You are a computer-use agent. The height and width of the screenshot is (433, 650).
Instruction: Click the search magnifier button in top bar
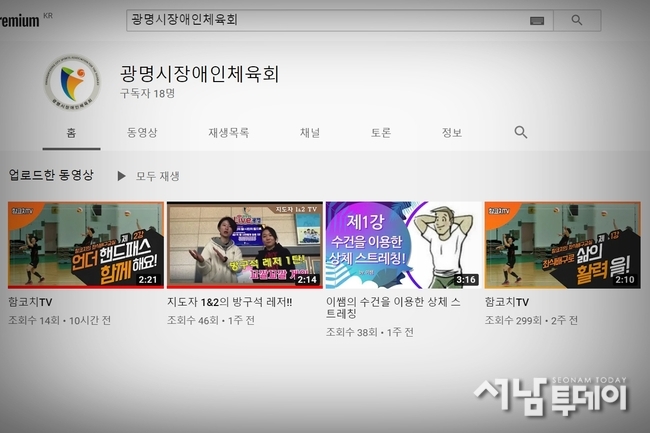[577, 20]
